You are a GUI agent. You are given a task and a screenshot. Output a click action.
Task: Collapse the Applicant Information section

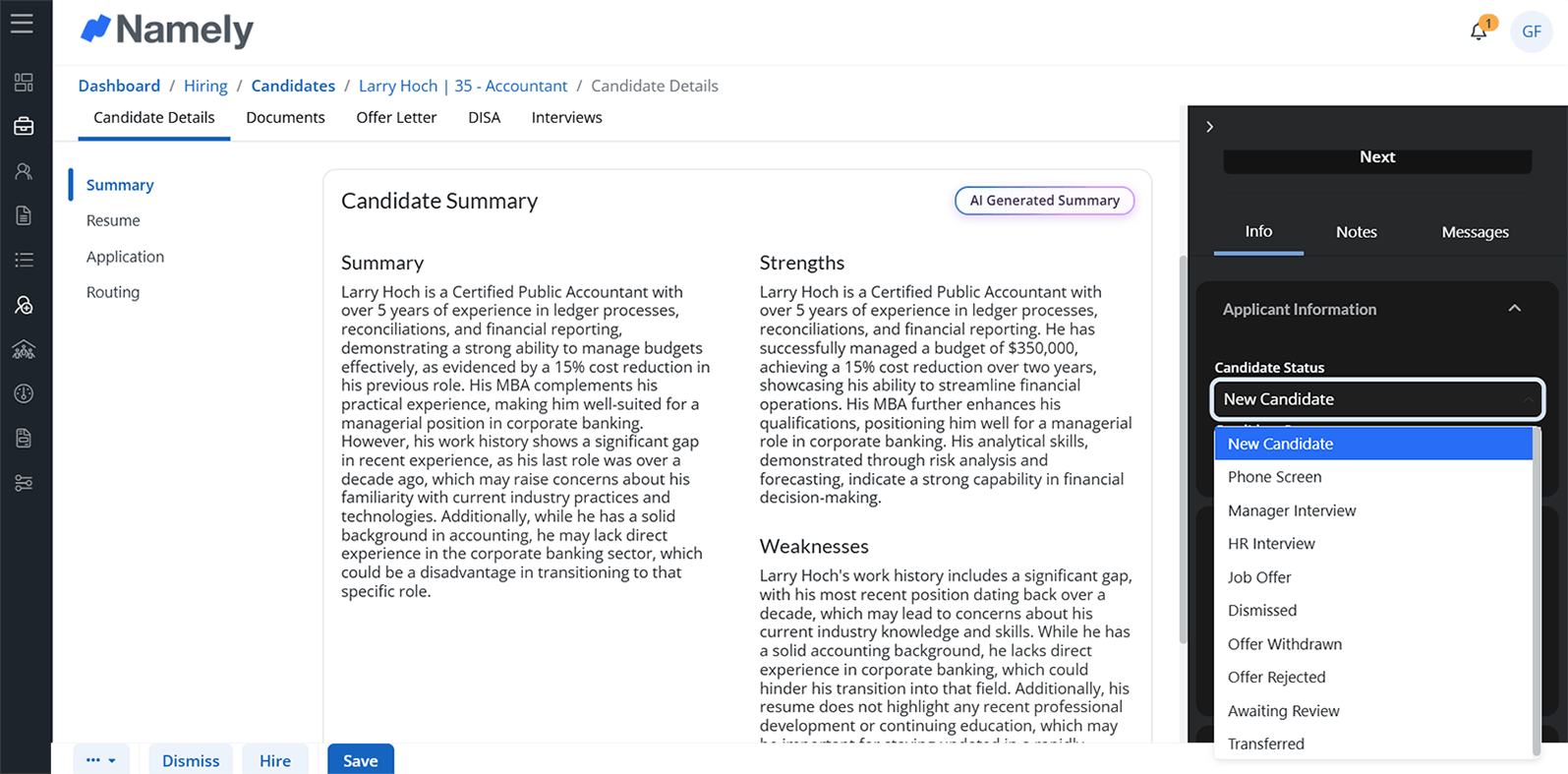1514,309
